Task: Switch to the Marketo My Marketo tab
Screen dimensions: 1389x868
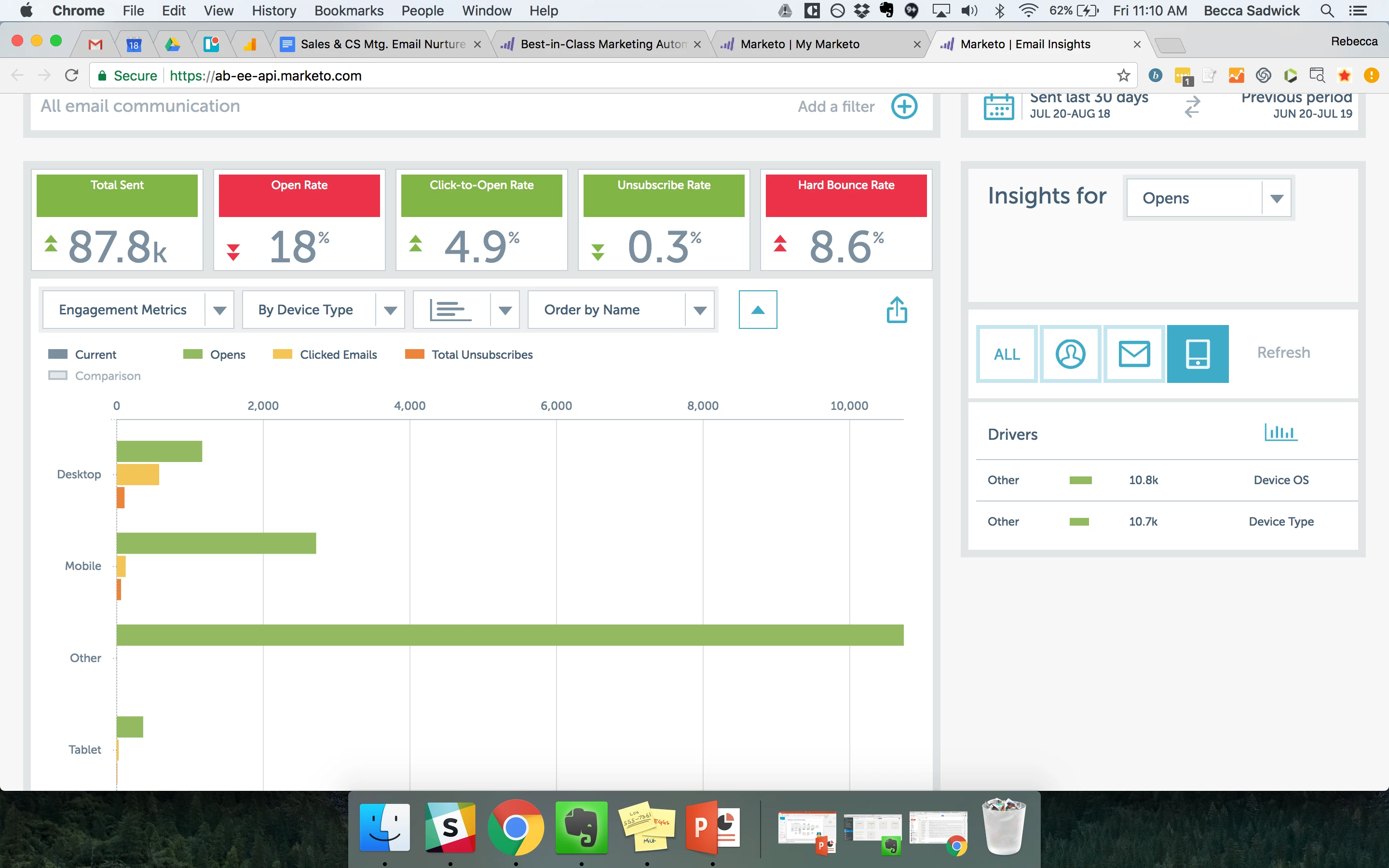Action: tap(800, 44)
